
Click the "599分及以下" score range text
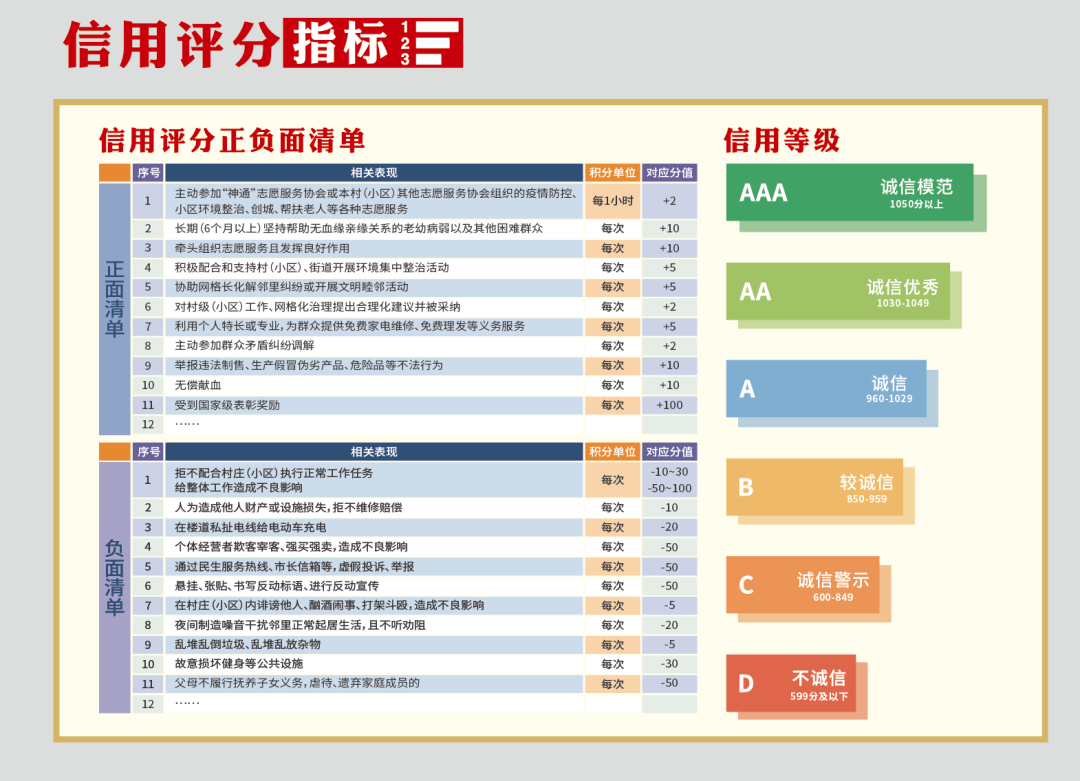pyautogui.click(x=819, y=696)
